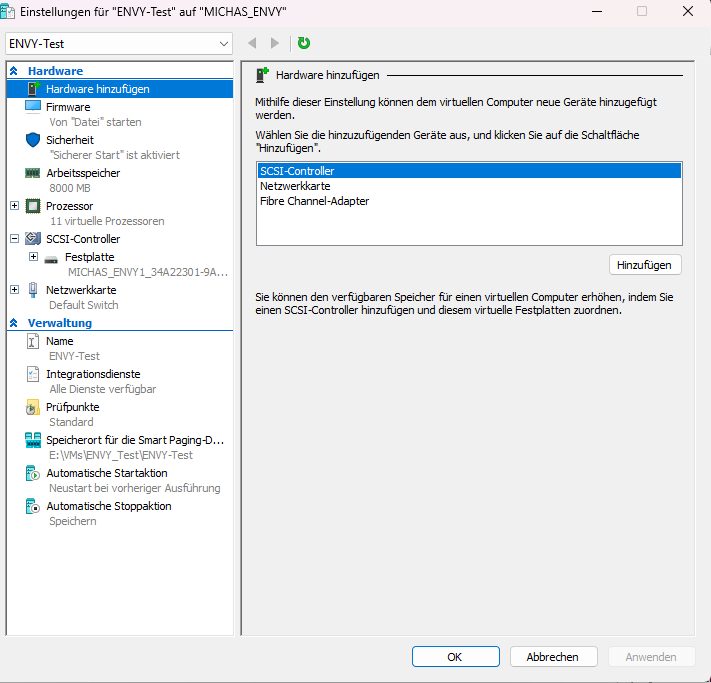This screenshot has width=711, height=683.
Task: Collapse the Verwaltung section chevron
Action: click(14, 323)
